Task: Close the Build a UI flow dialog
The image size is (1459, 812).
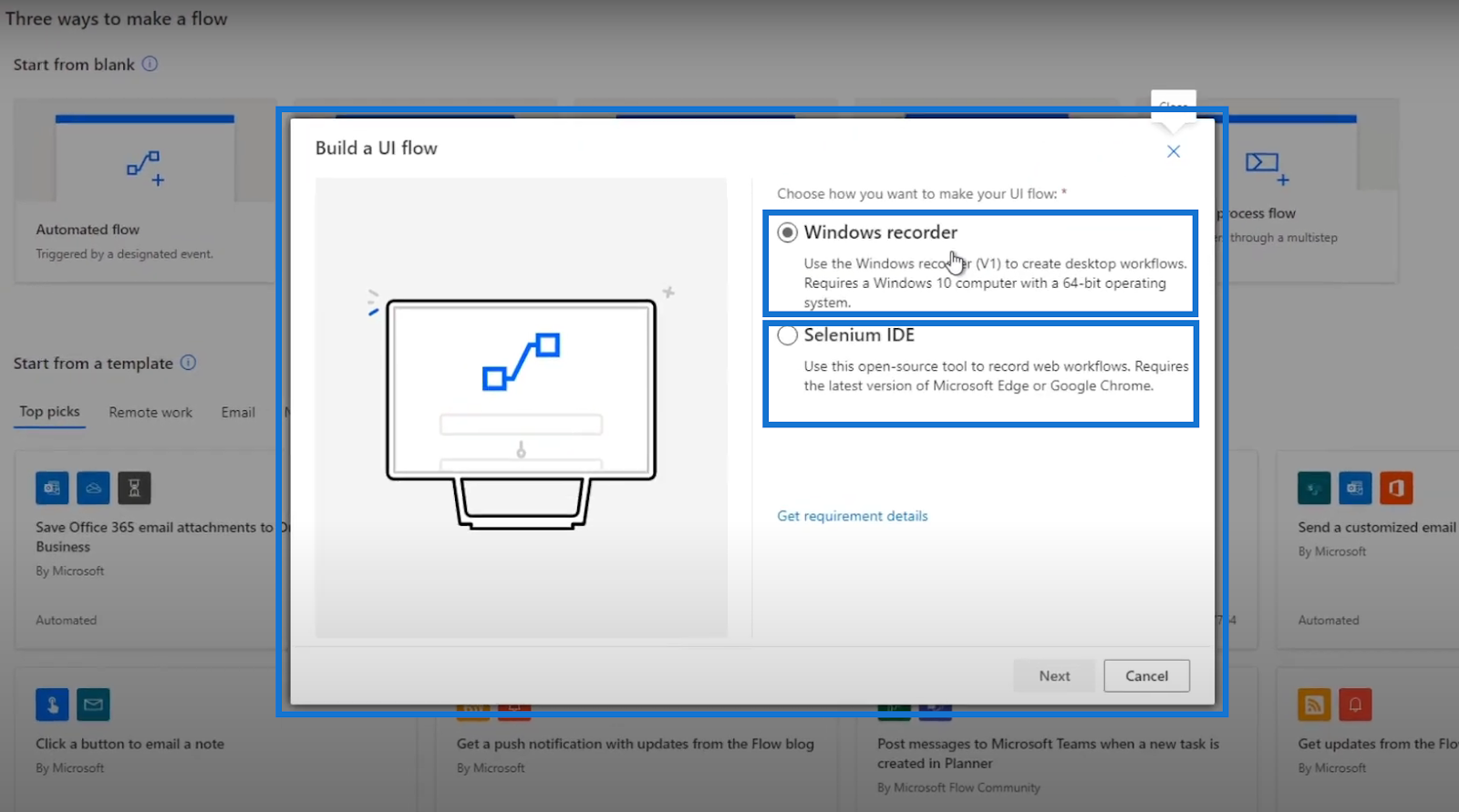Action: point(1174,151)
